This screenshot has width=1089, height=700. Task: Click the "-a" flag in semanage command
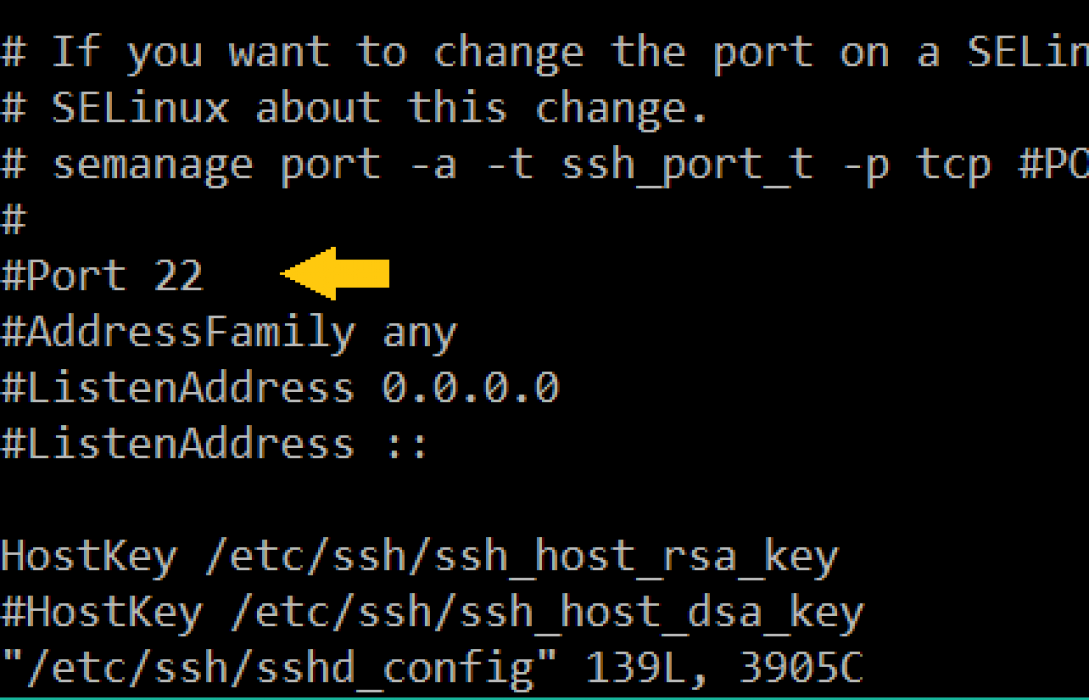tap(432, 164)
